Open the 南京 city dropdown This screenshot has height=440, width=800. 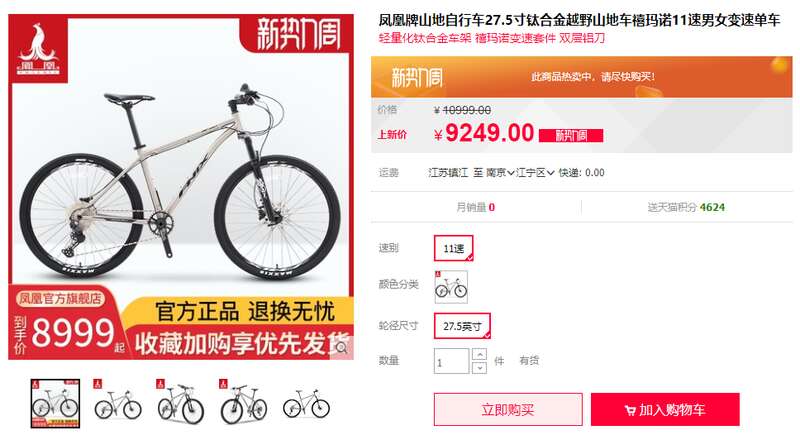point(500,173)
